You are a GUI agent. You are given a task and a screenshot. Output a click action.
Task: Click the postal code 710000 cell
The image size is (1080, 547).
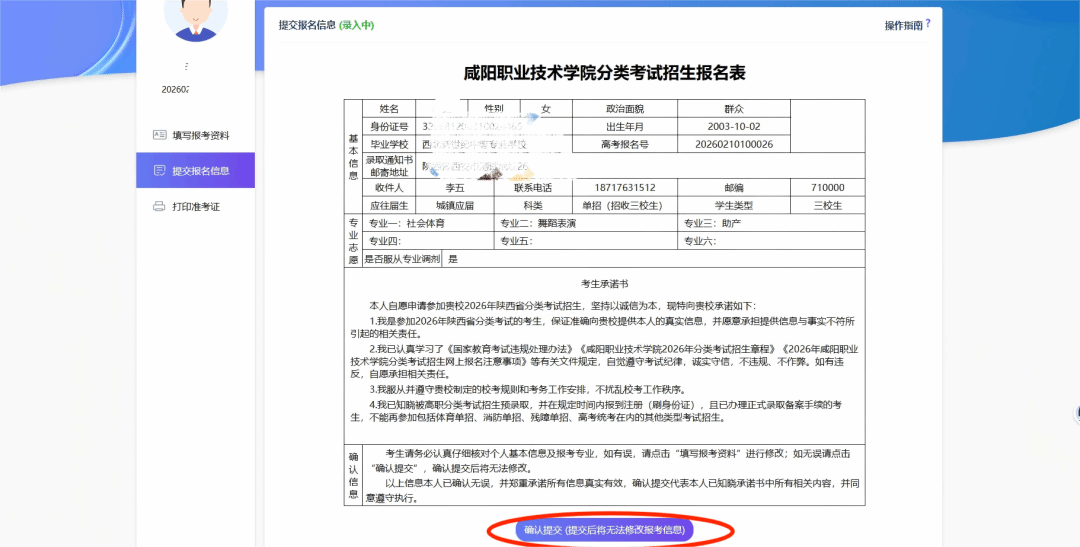tap(826, 188)
